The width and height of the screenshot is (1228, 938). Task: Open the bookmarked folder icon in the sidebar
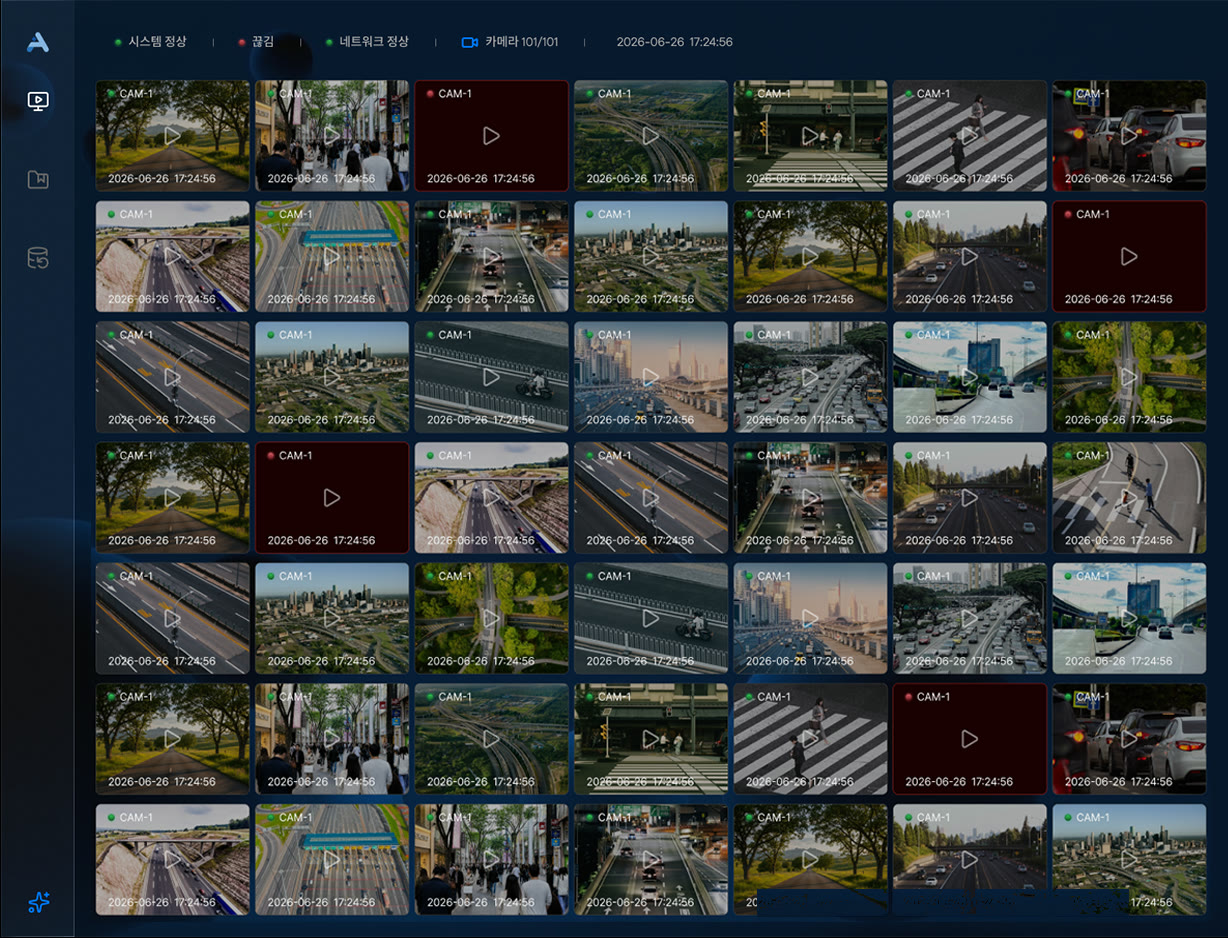click(x=38, y=180)
